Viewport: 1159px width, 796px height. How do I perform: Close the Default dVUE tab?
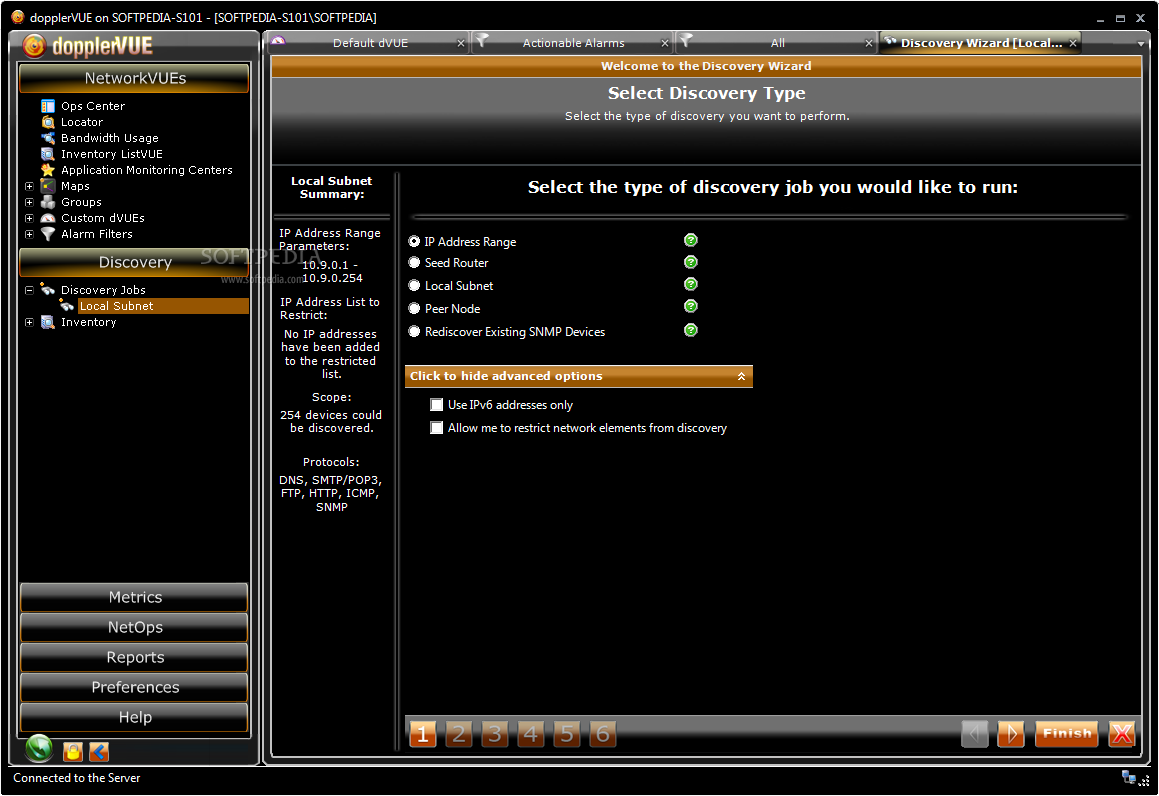point(460,44)
